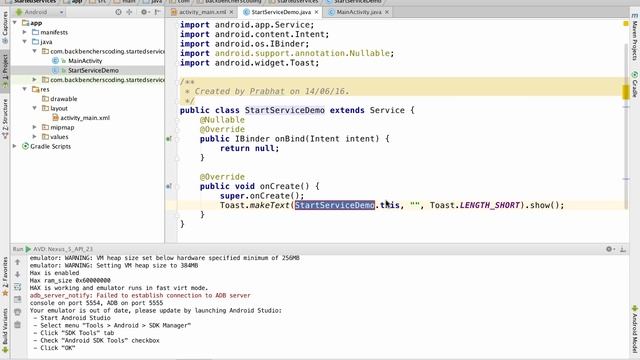Image resolution: width=640 pixels, height=360 pixels.
Task: Open the Gradle side tab
Action: [635, 85]
